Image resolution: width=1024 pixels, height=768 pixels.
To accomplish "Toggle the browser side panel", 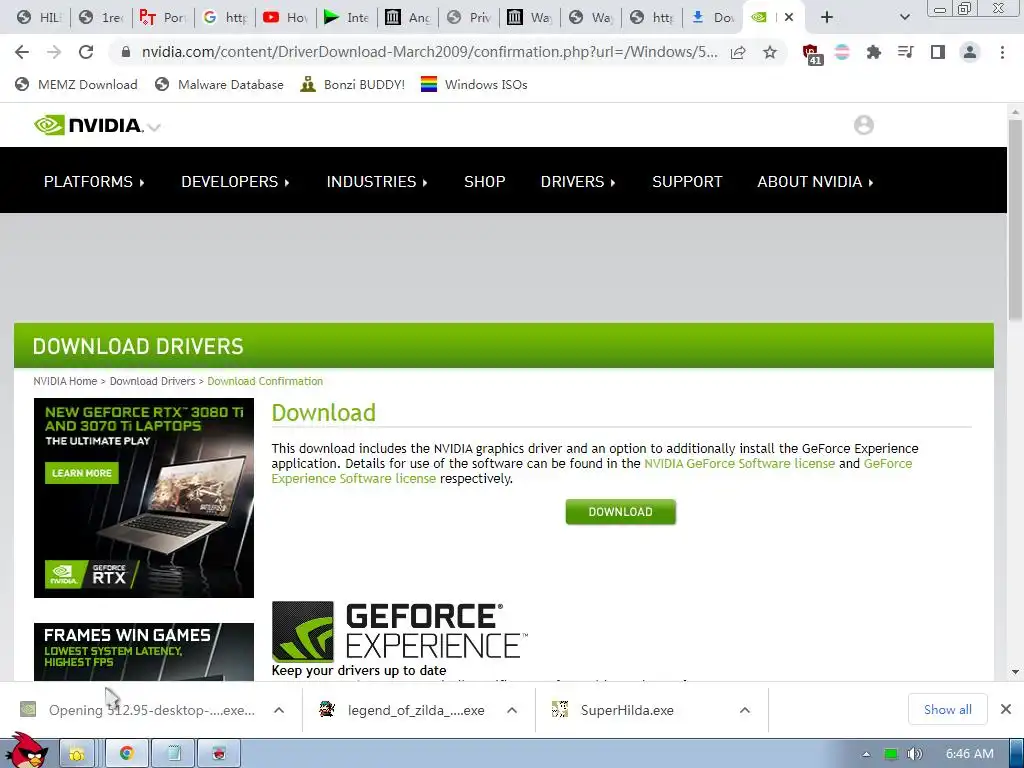I will 938,52.
